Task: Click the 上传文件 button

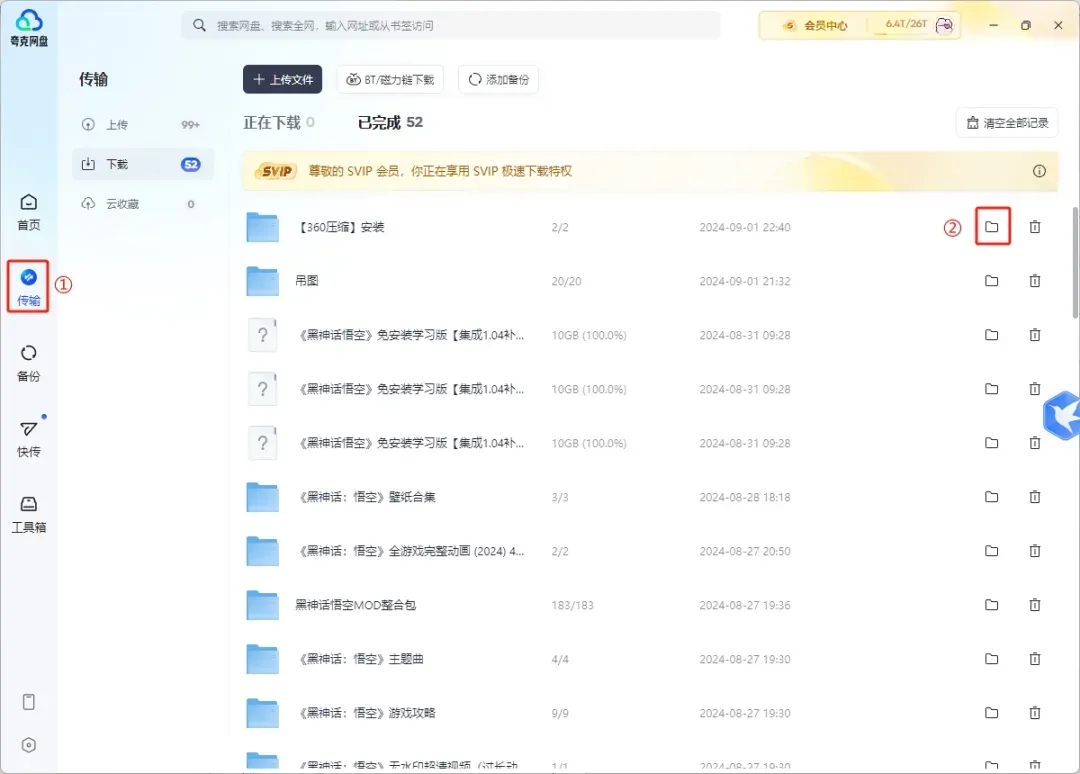Action: pos(282,79)
